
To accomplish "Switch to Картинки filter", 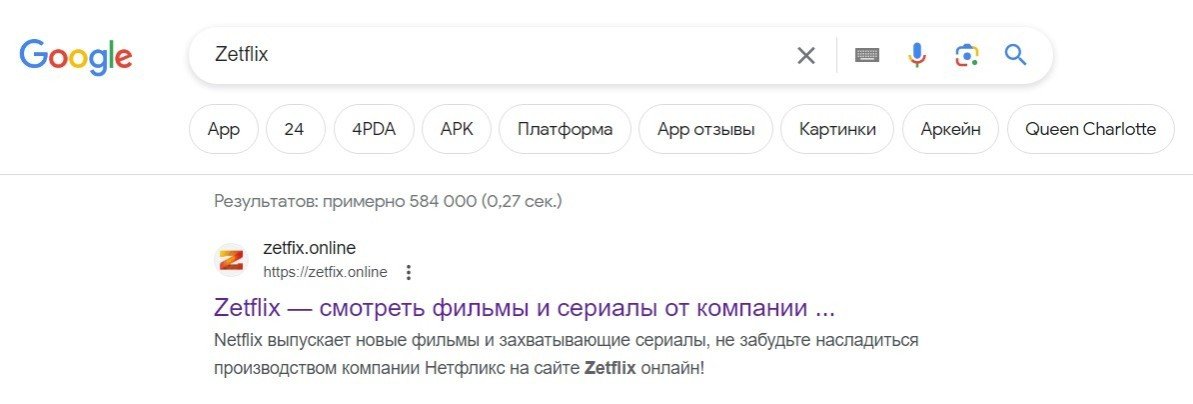I will coord(837,129).
